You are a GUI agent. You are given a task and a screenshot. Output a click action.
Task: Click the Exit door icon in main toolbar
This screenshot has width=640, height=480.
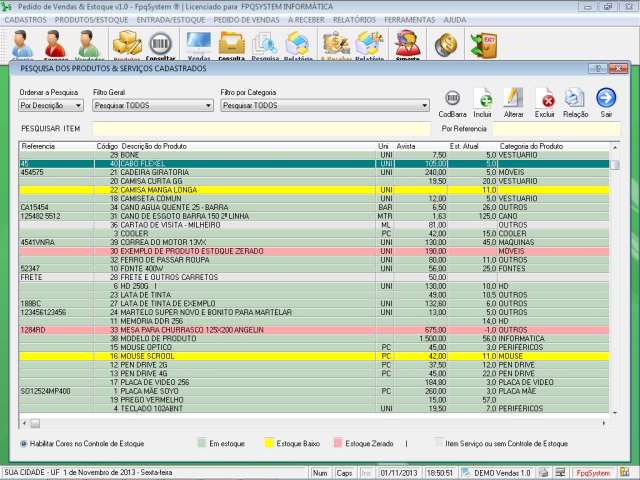pos(484,45)
